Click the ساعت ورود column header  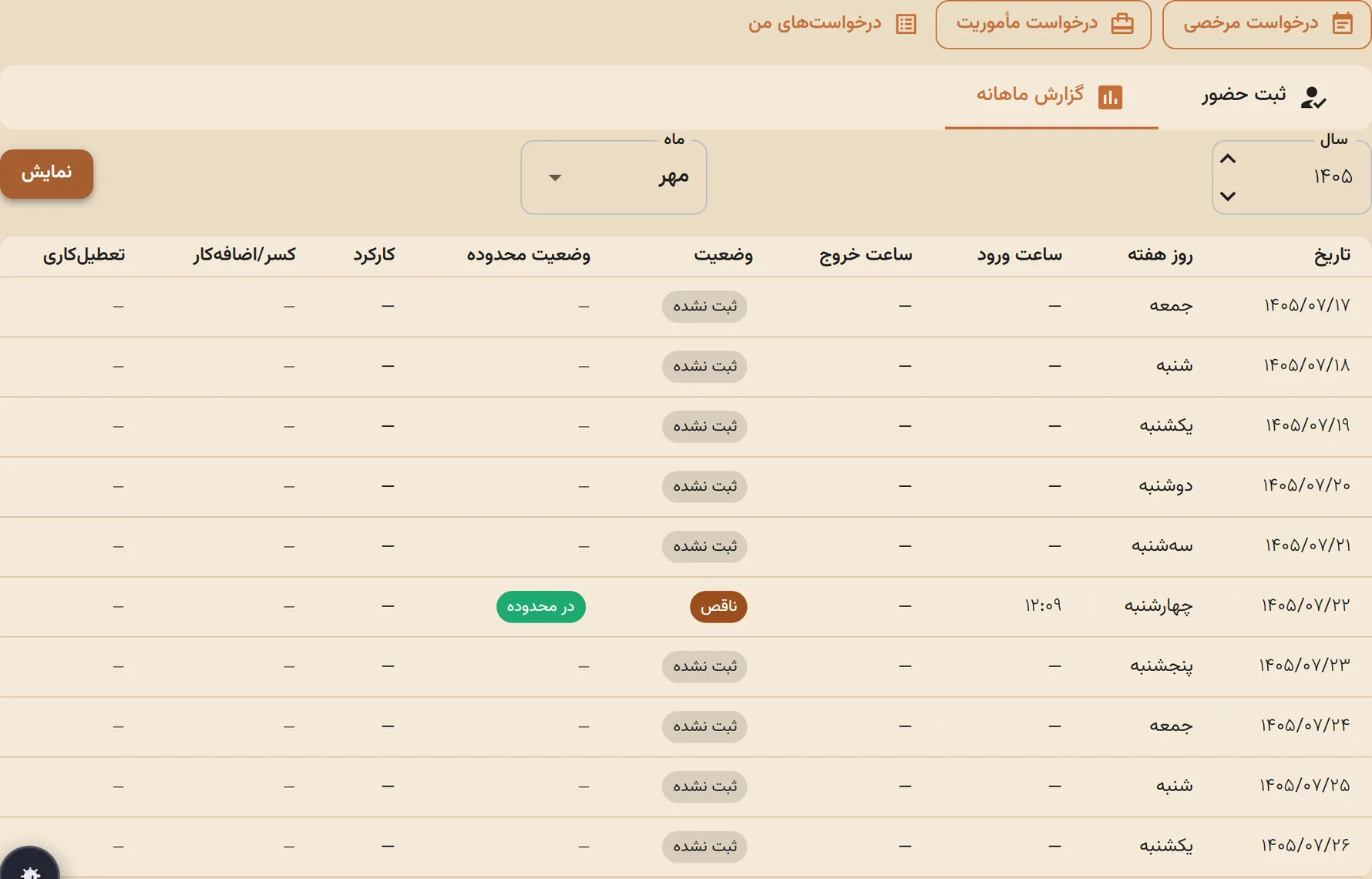(1020, 255)
